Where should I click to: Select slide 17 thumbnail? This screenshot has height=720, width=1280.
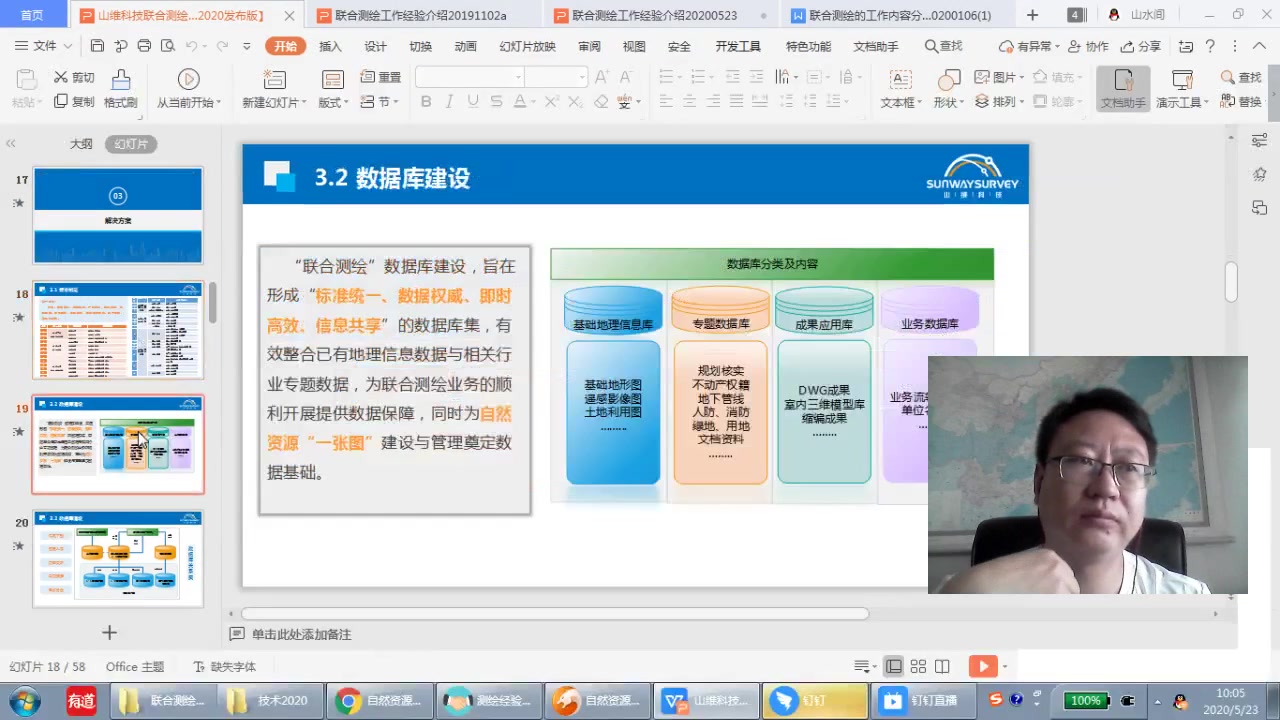118,215
